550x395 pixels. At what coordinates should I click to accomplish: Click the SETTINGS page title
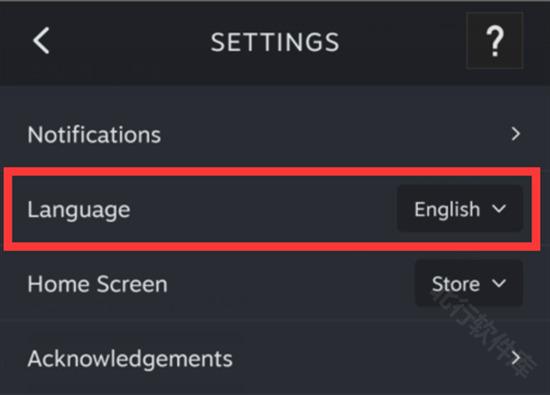(x=275, y=42)
